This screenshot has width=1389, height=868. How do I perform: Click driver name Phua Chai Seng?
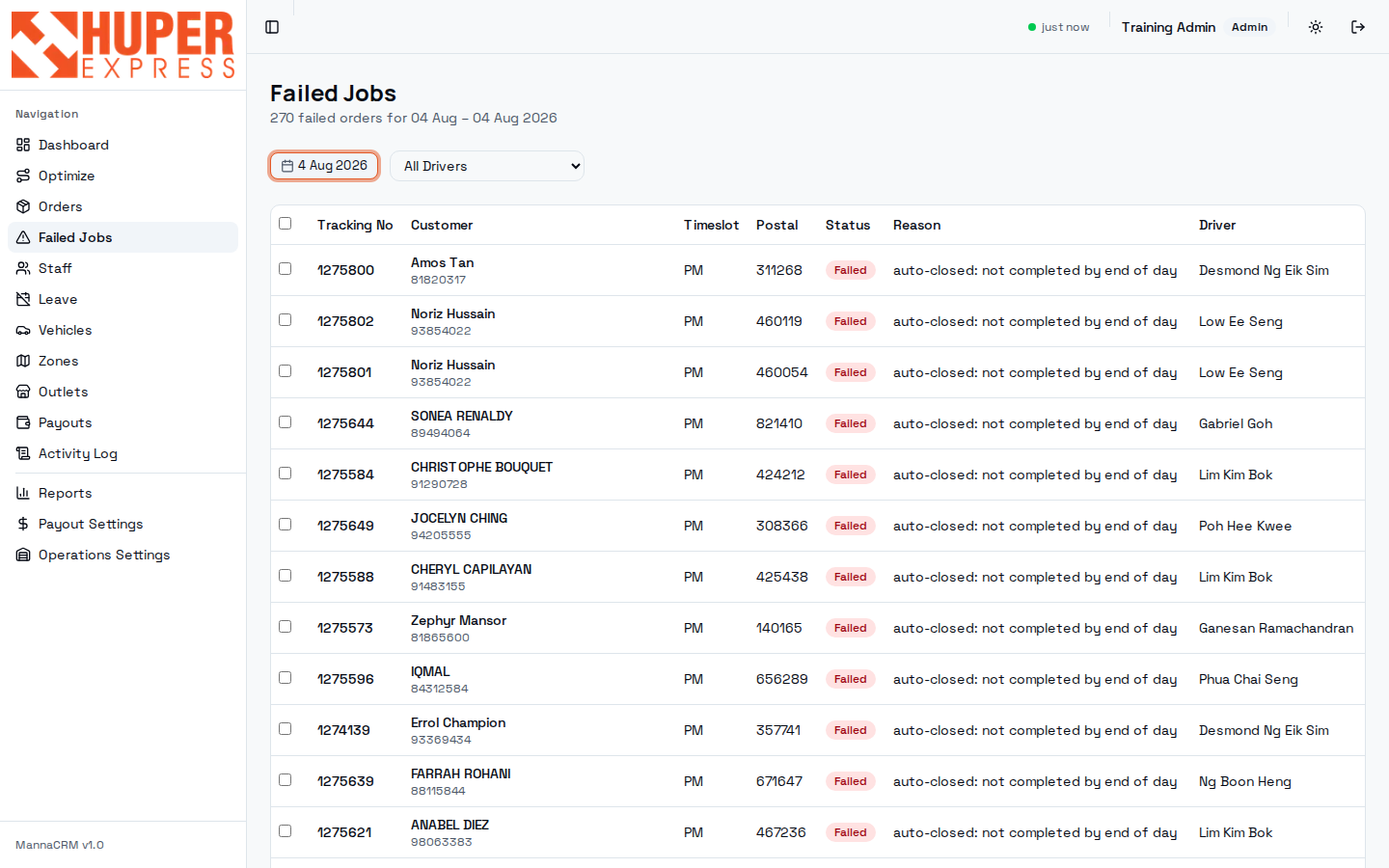coord(1248,679)
